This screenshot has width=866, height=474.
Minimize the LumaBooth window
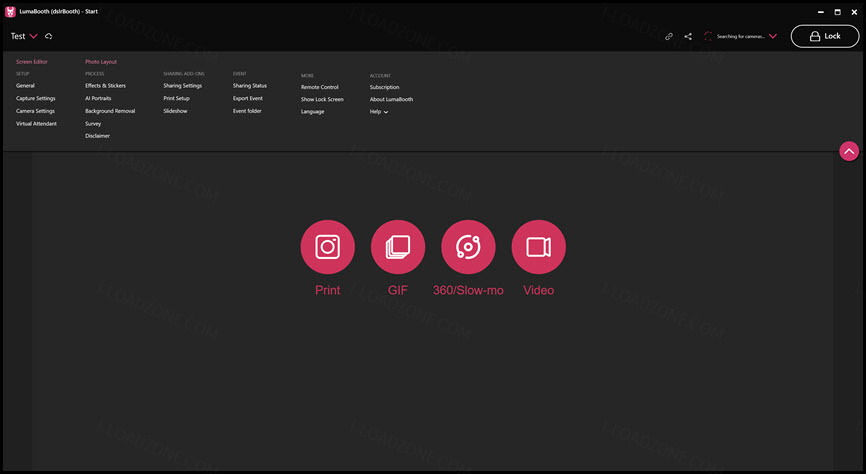[x=821, y=12]
